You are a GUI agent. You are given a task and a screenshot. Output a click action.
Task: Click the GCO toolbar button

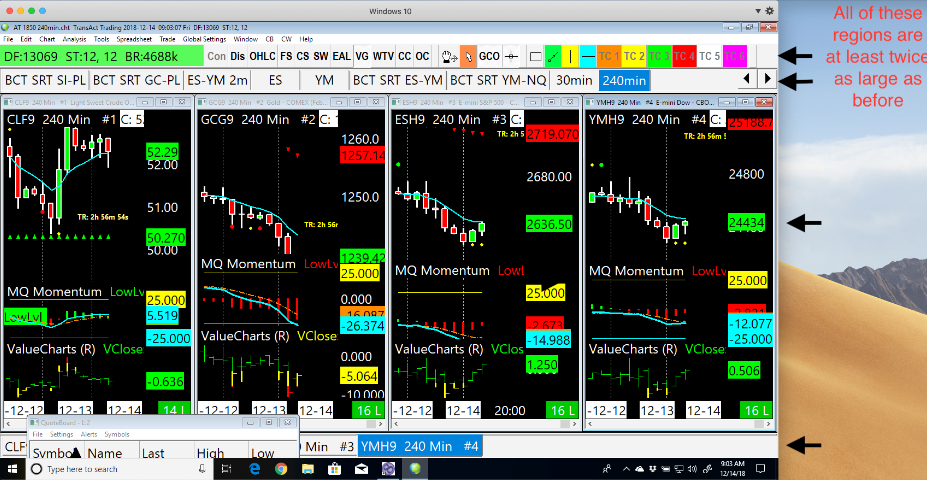pos(489,57)
